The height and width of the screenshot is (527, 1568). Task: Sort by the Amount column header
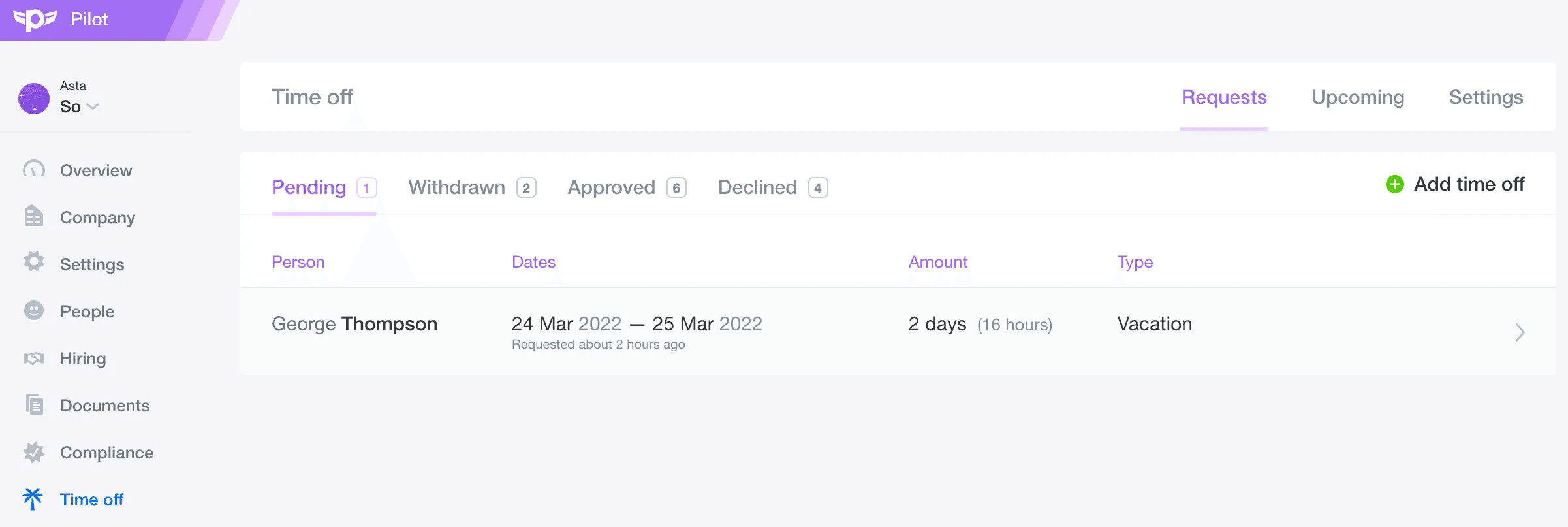tap(937, 262)
